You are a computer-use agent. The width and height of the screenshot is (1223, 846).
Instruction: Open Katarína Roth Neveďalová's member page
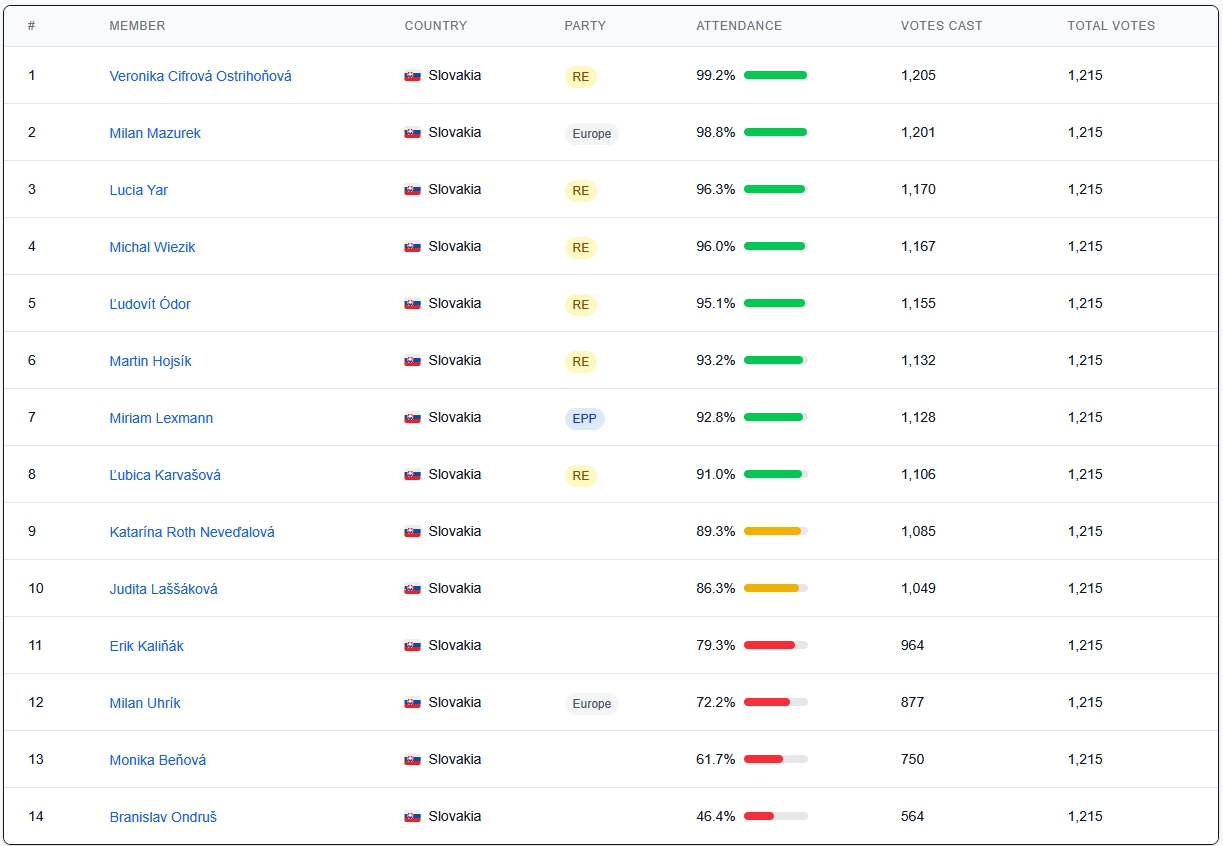point(192,532)
